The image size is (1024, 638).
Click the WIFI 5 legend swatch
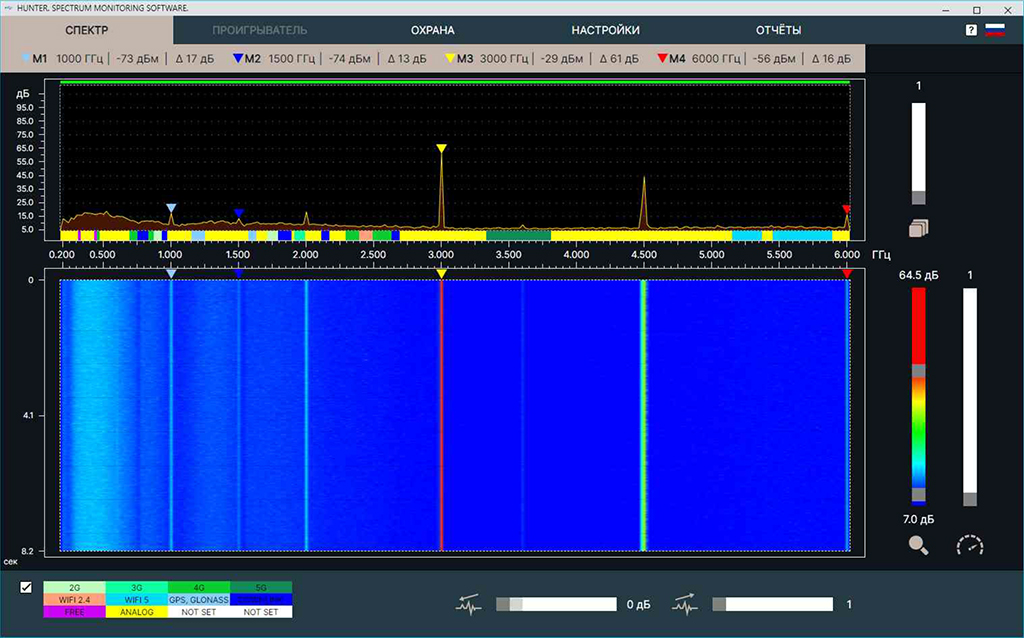click(136, 599)
